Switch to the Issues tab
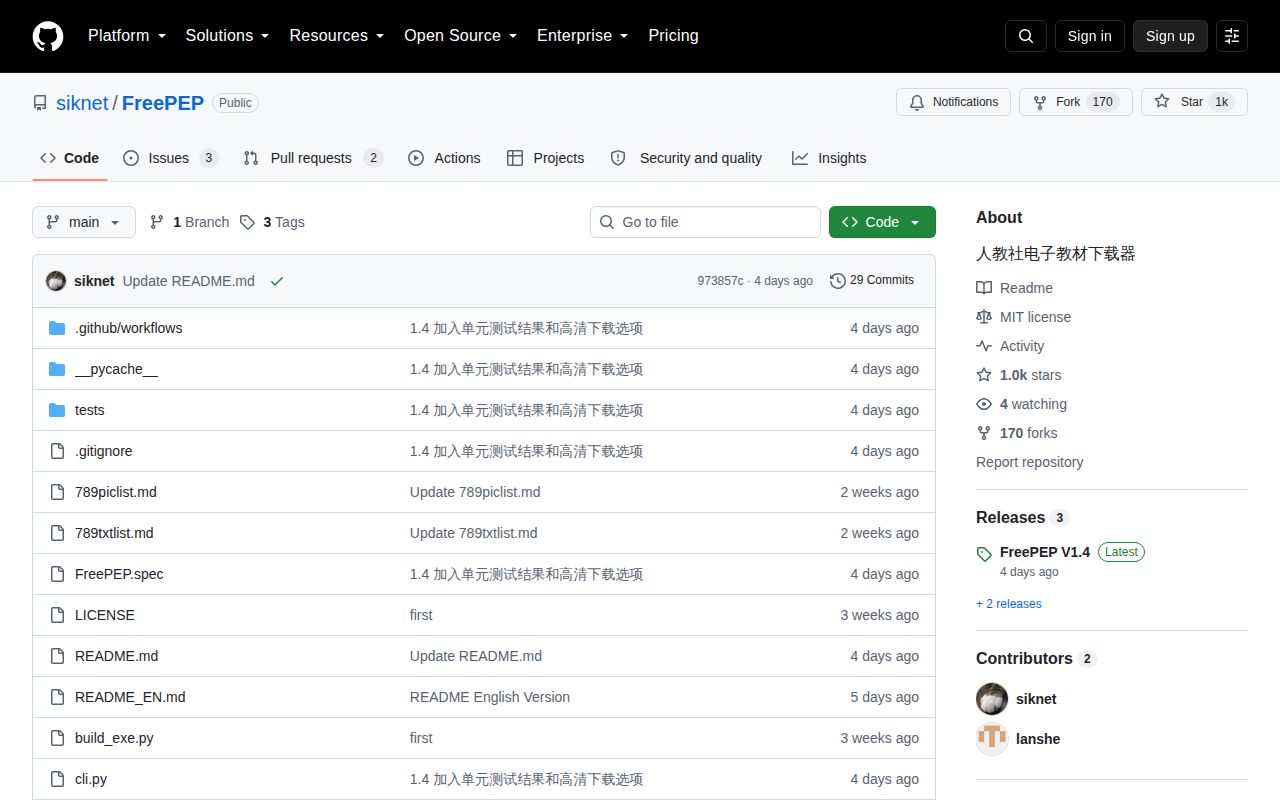 (170, 158)
